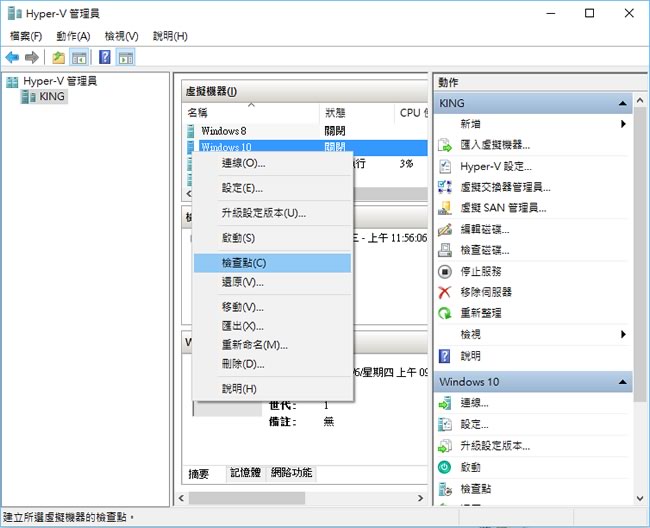Expand the 檢視 submenu arrow in Actions
This screenshot has width=650, height=528.
pos(623,334)
